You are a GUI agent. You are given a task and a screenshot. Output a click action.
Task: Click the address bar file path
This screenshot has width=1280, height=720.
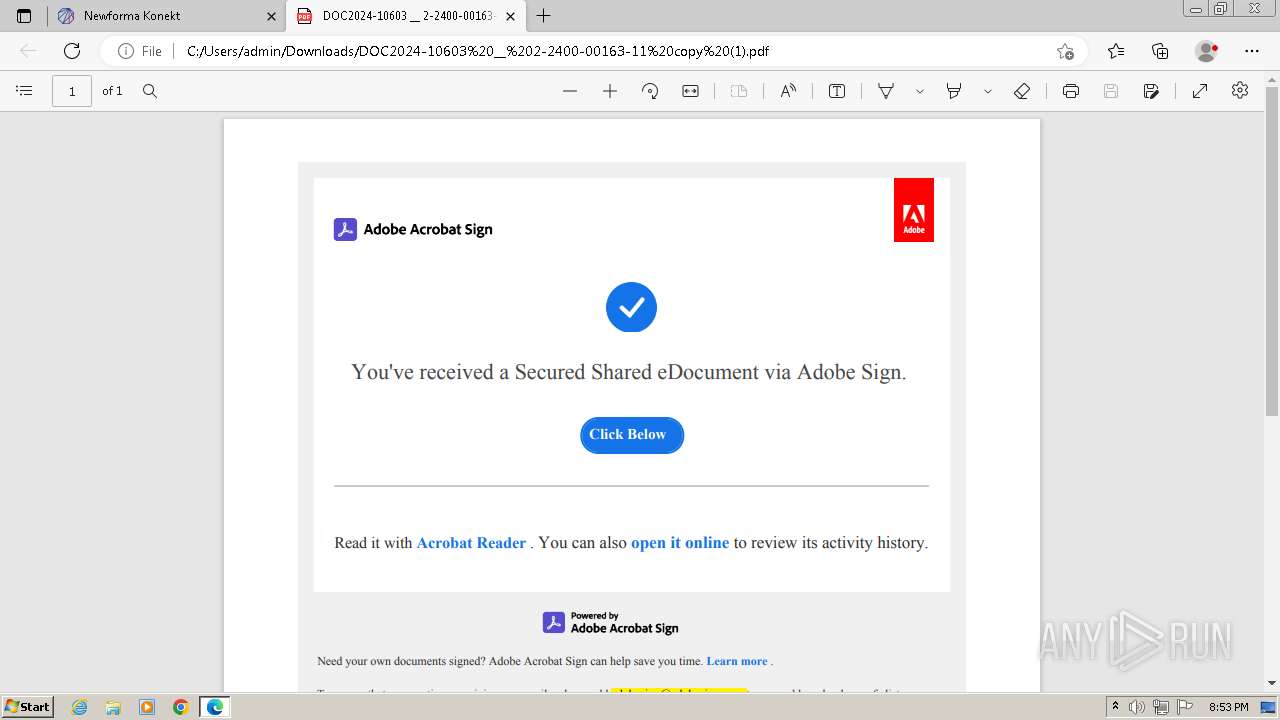point(478,51)
